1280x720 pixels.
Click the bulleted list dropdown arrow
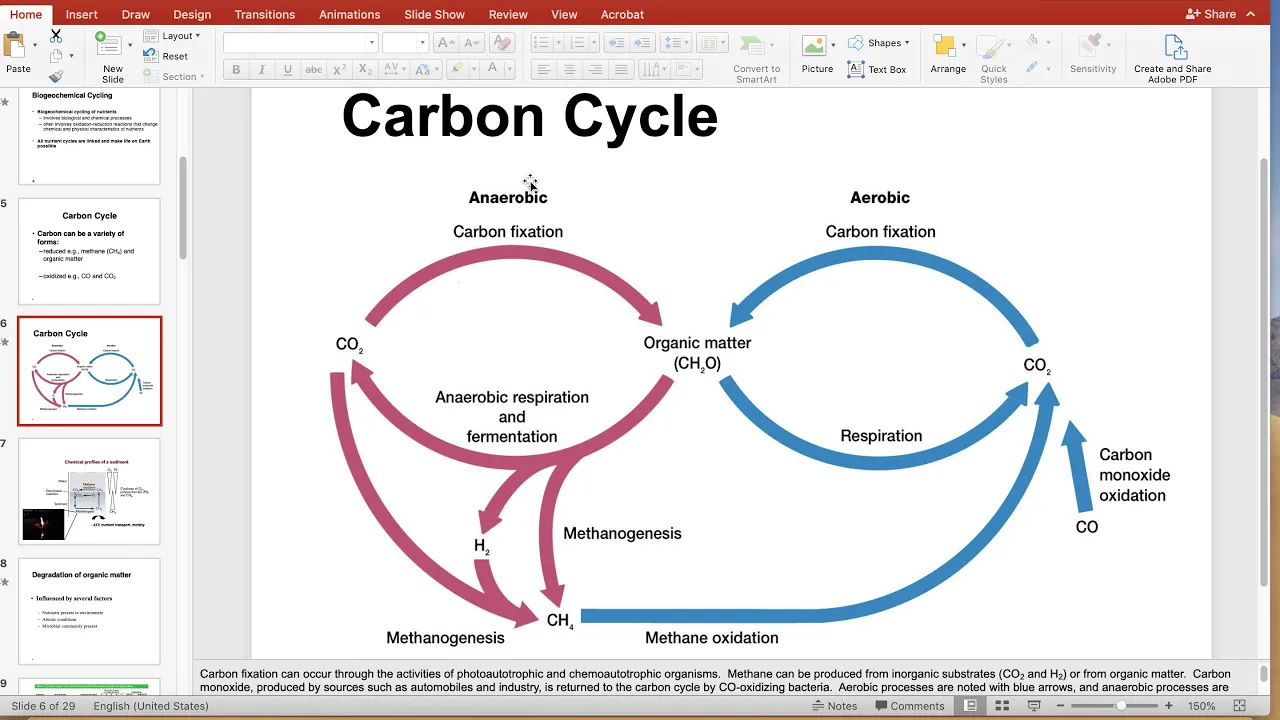coord(556,43)
